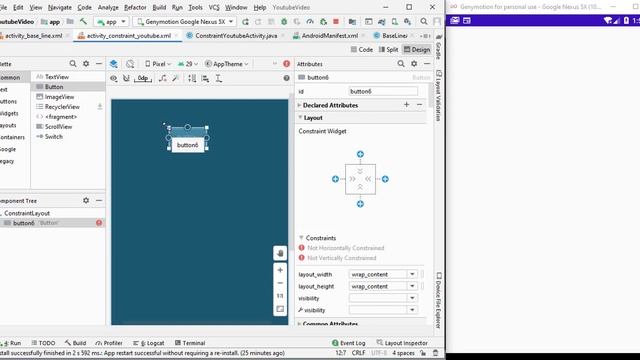Open Component Tree settings gear
Viewport: 640px width, 360px height.
tap(86, 200)
